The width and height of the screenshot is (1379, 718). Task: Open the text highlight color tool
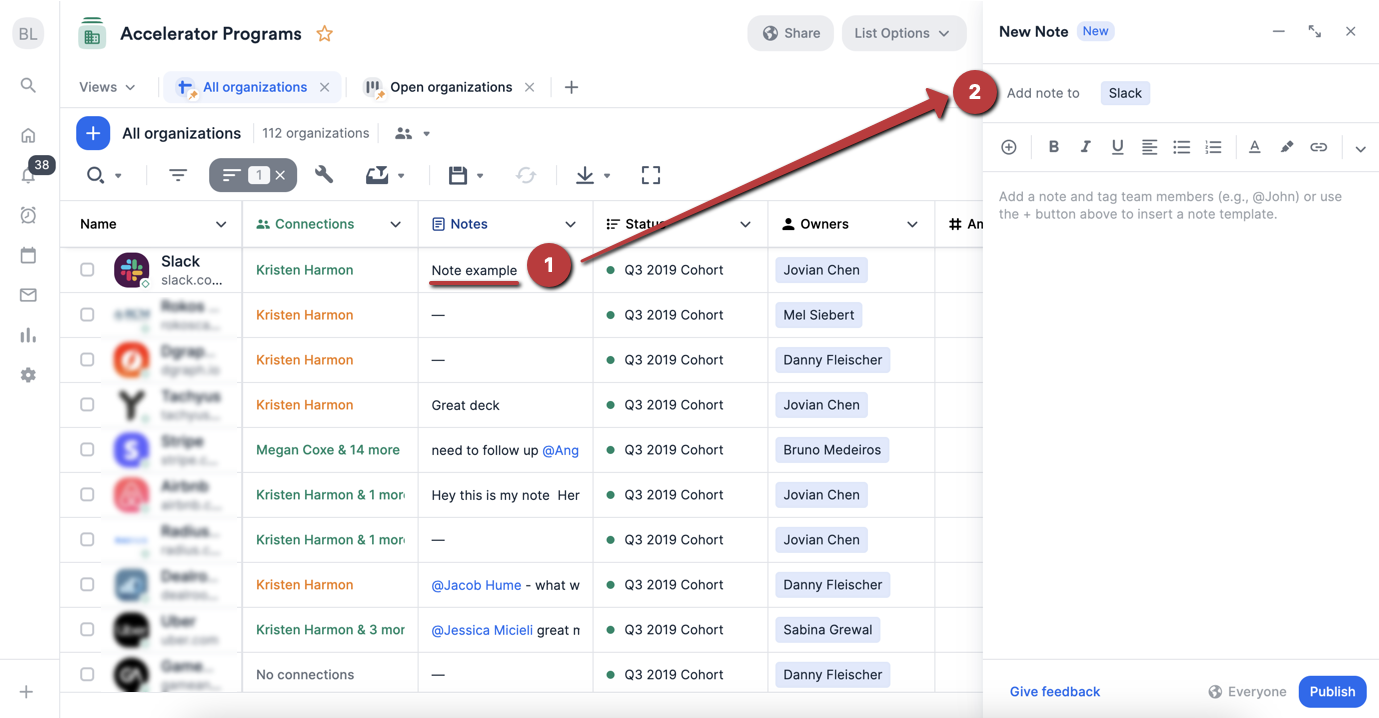click(x=1286, y=146)
